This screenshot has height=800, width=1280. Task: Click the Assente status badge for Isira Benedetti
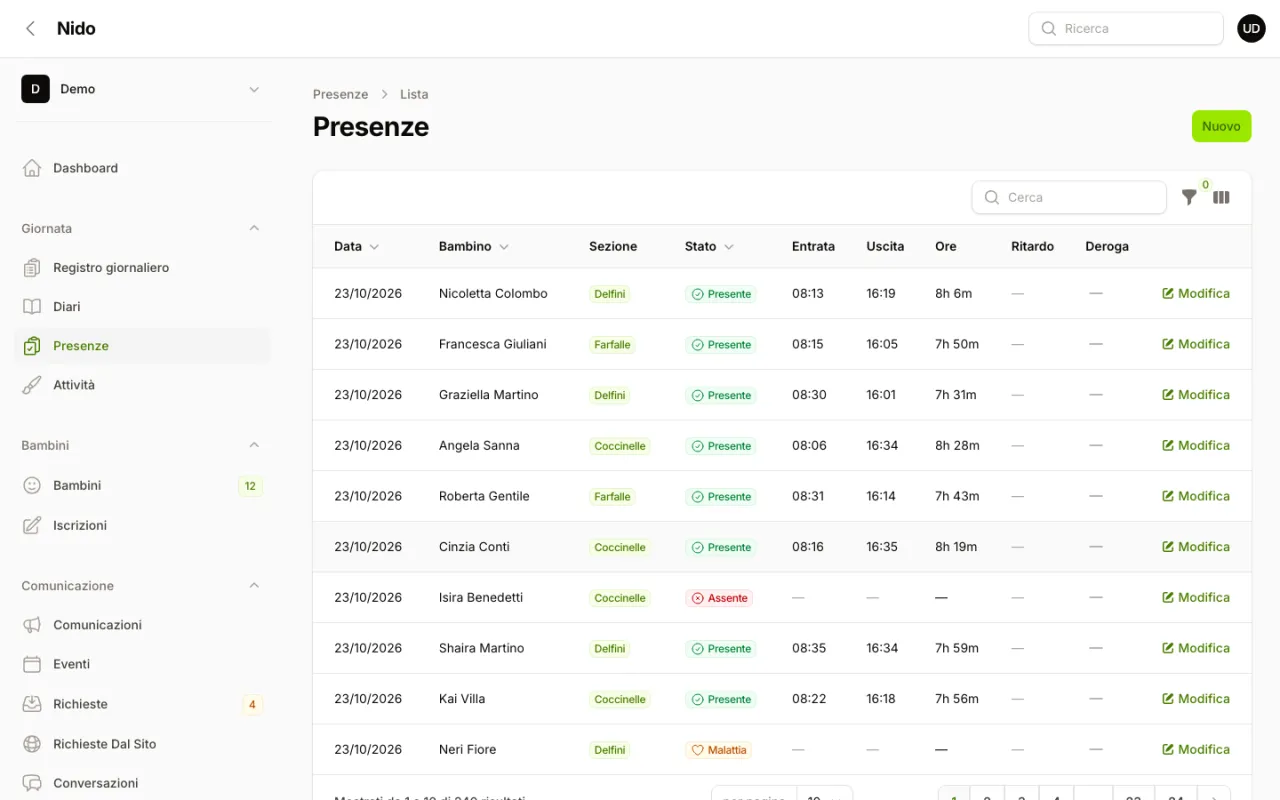tap(719, 598)
